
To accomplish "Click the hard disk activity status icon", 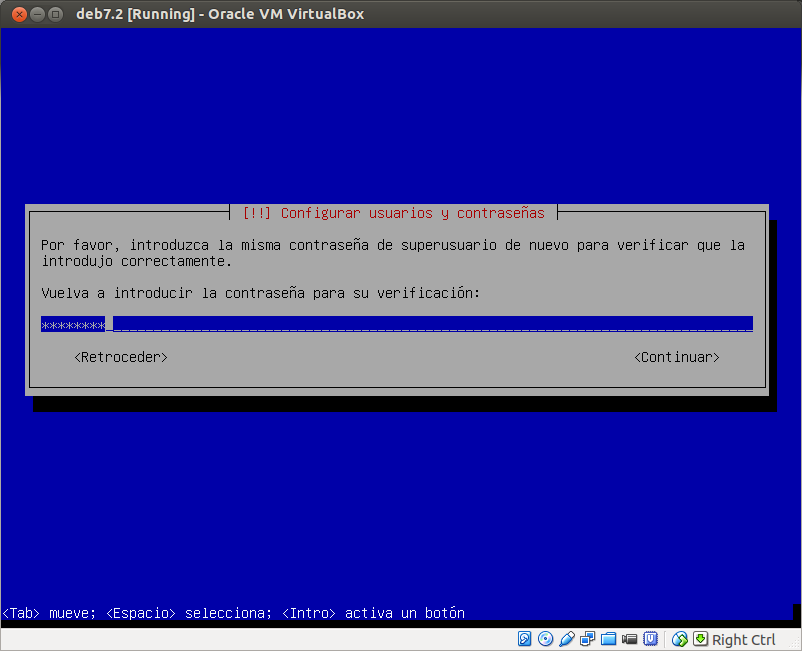I will click(524, 638).
